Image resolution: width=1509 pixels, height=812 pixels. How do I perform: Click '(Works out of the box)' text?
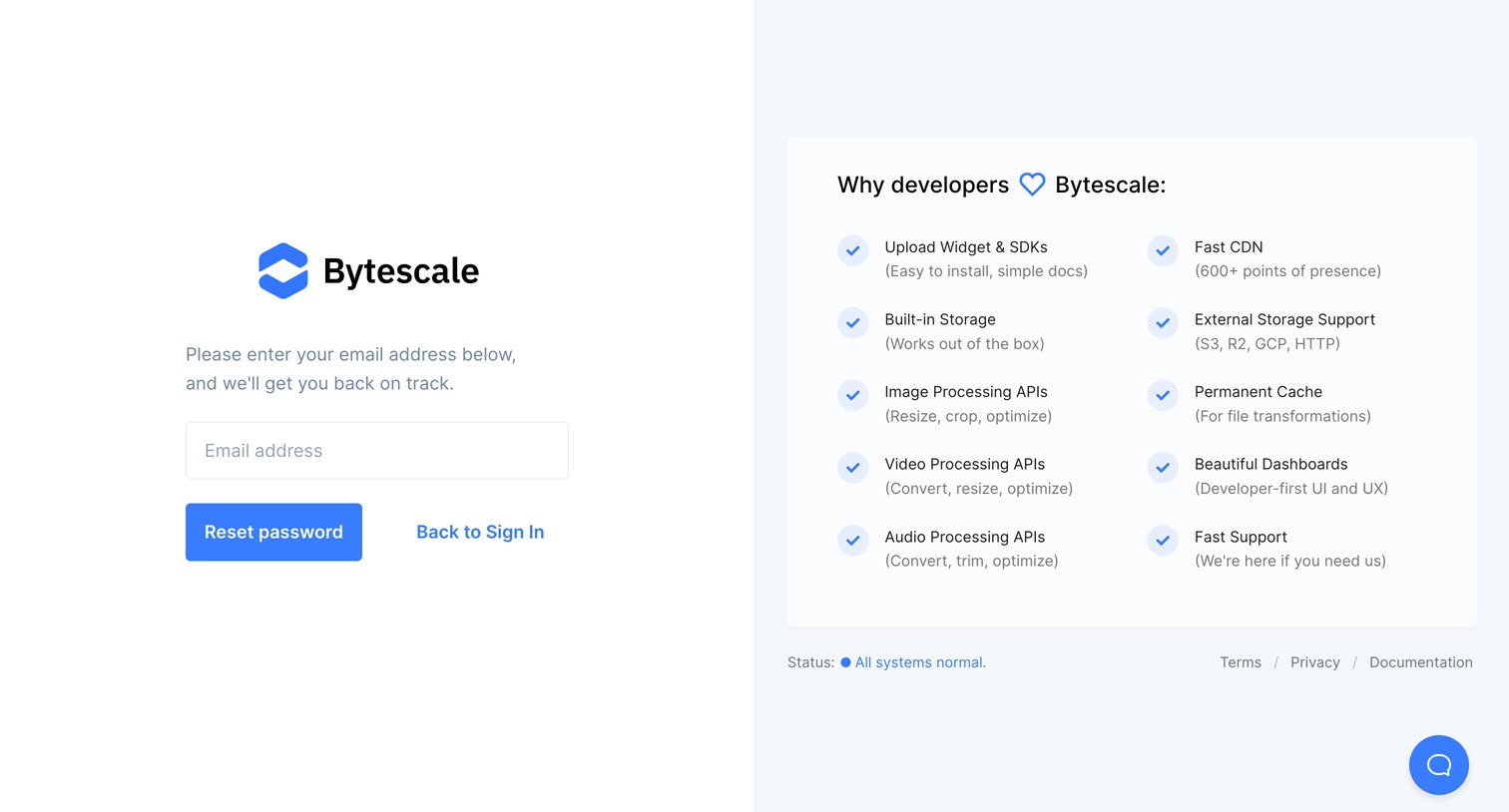tap(964, 344)
